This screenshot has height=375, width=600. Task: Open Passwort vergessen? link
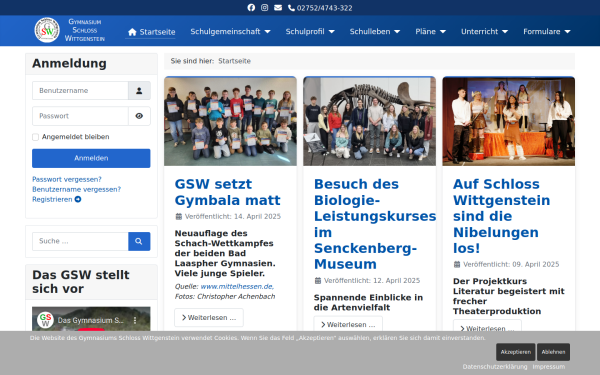67,179
